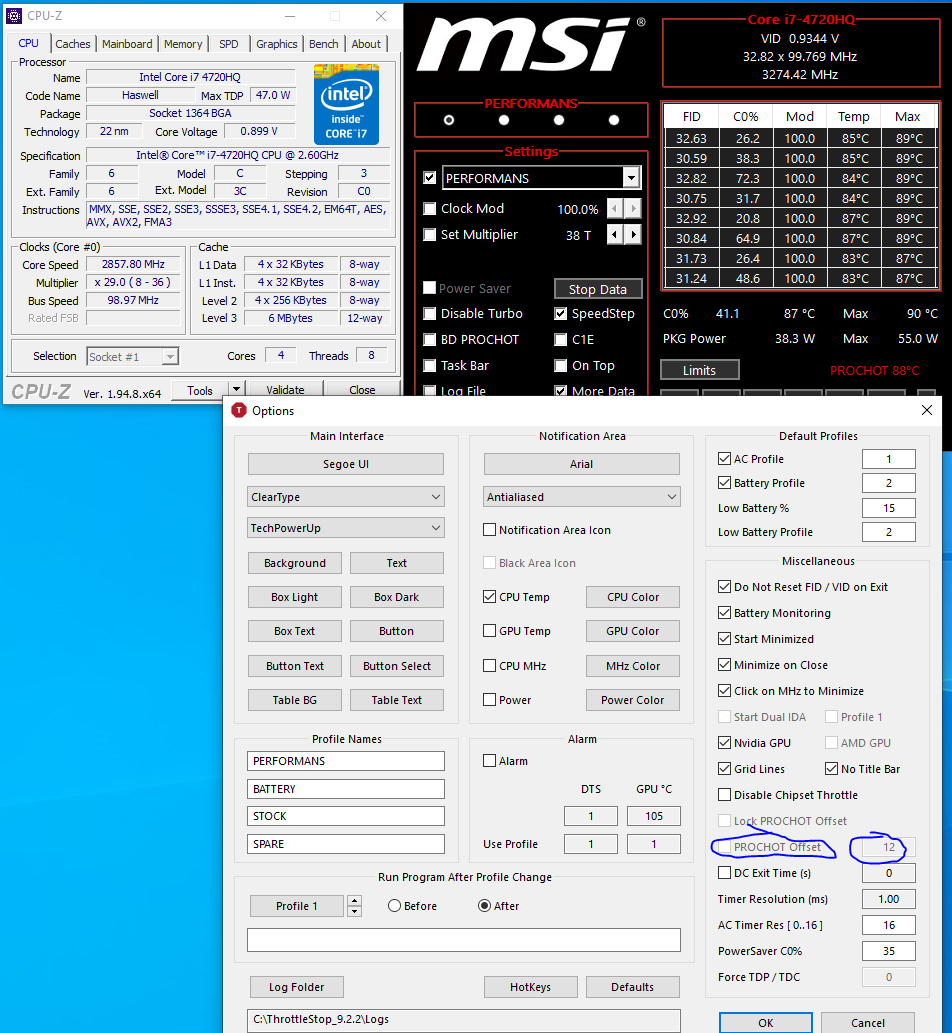Click OK in the Options dialog
The width and height of the screenshot is (952, 1033).
[x=766, y=1022]
